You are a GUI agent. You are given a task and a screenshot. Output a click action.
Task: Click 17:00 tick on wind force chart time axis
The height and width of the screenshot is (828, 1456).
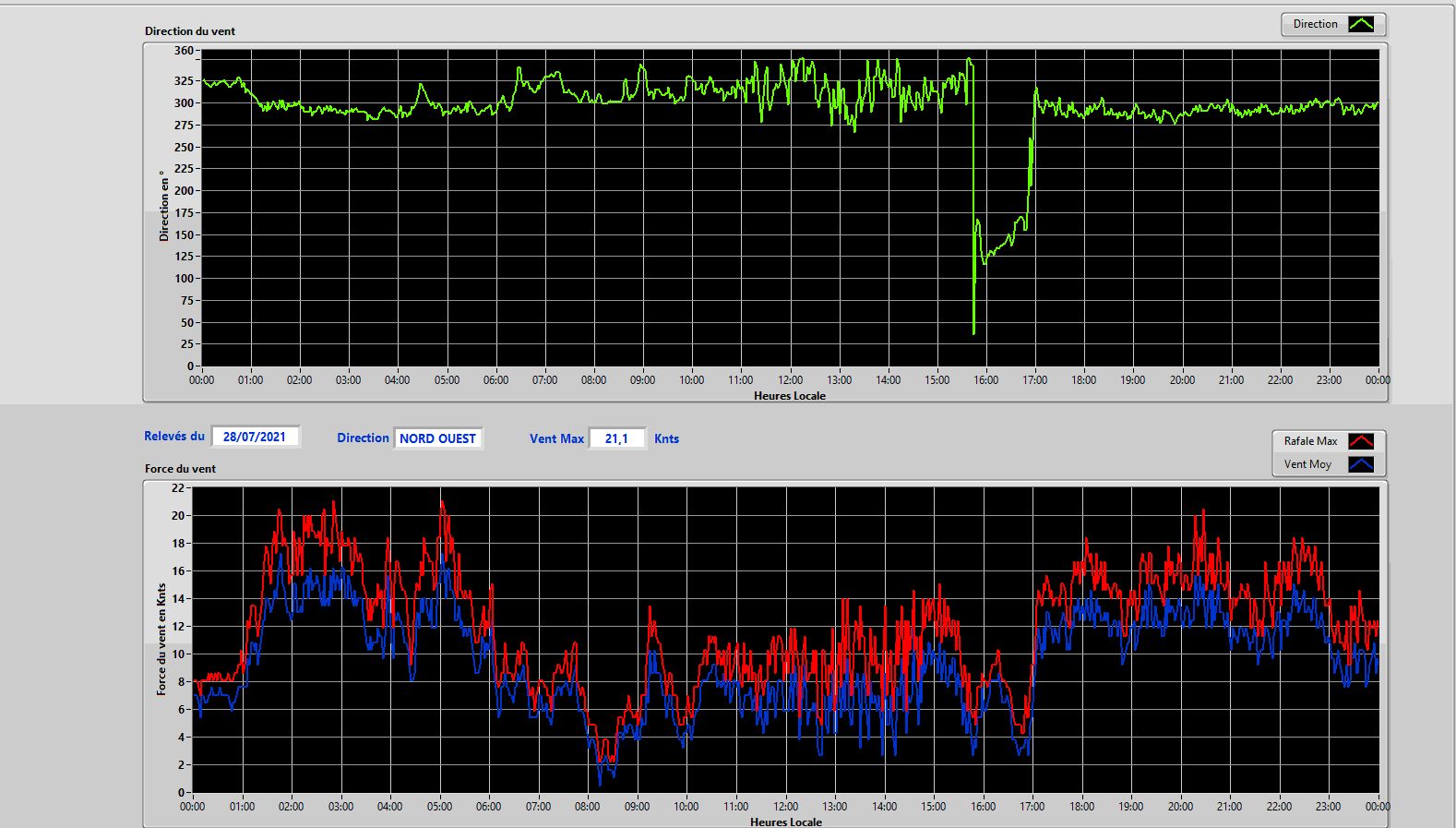click(x=1032, y=807)
